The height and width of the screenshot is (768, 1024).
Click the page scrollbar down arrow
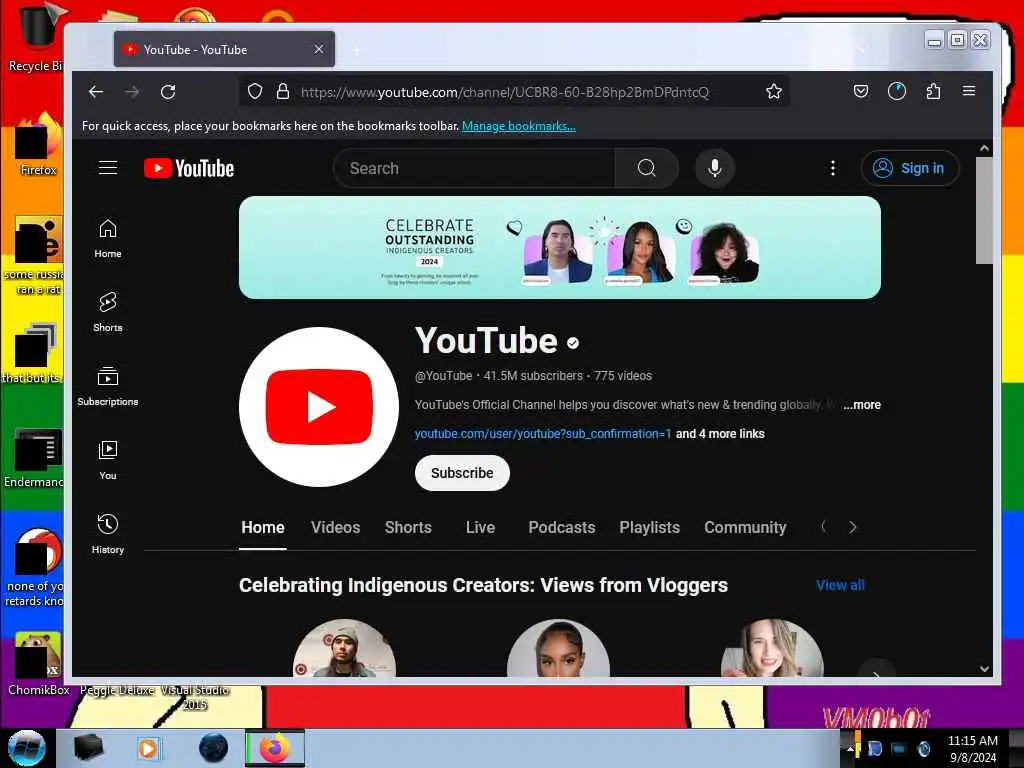984,669
